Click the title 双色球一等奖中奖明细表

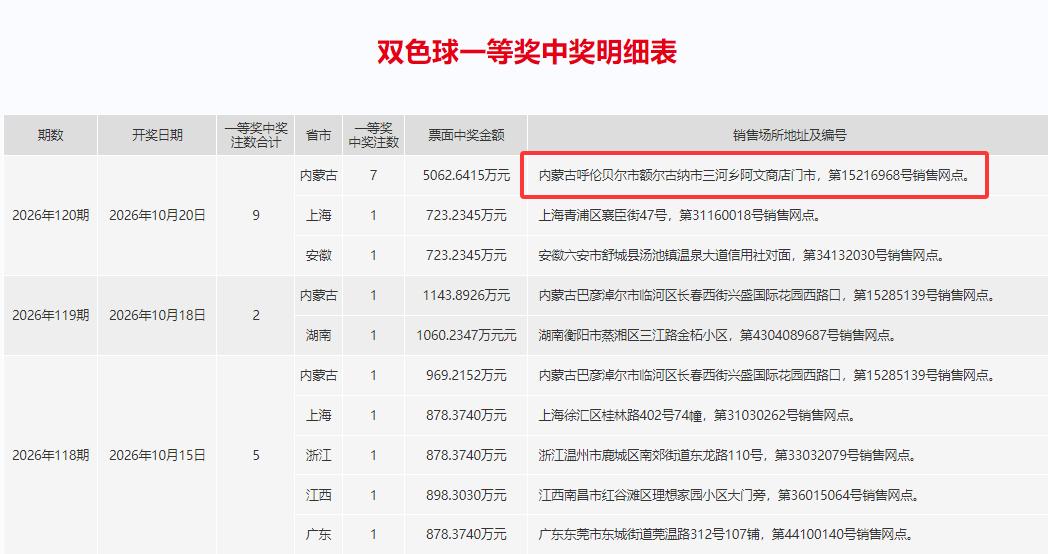pos(527,52)
